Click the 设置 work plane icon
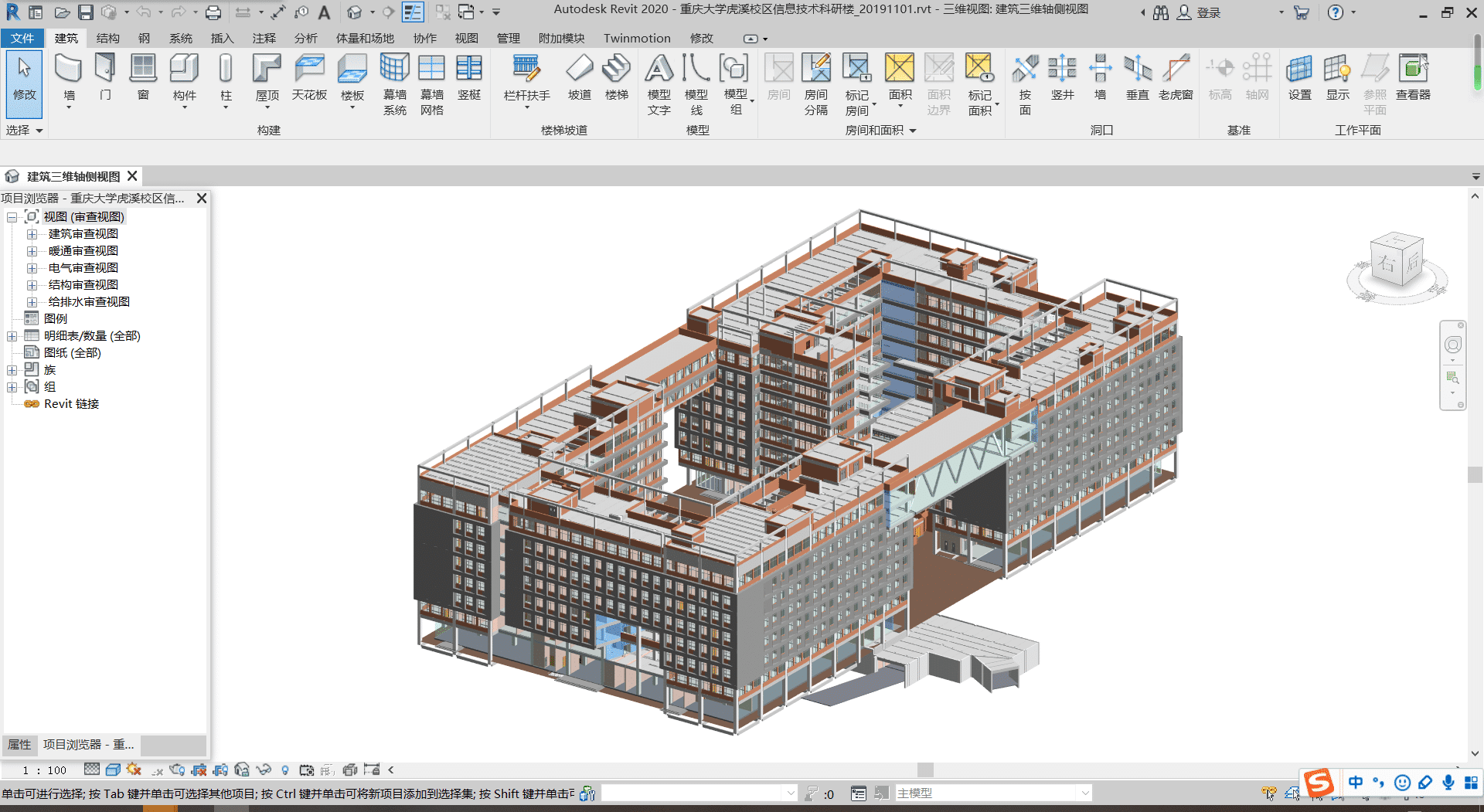 click(x=1299, y=78)
